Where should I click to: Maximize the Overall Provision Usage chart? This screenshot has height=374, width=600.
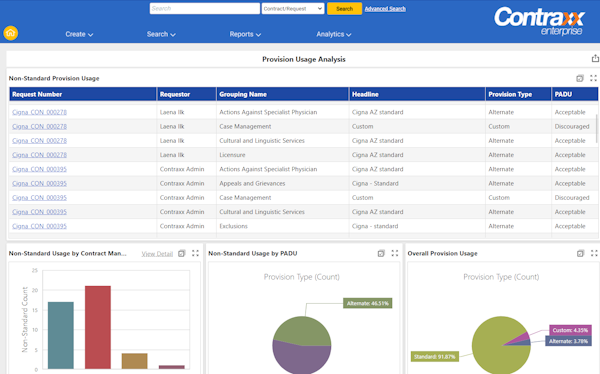594,253
